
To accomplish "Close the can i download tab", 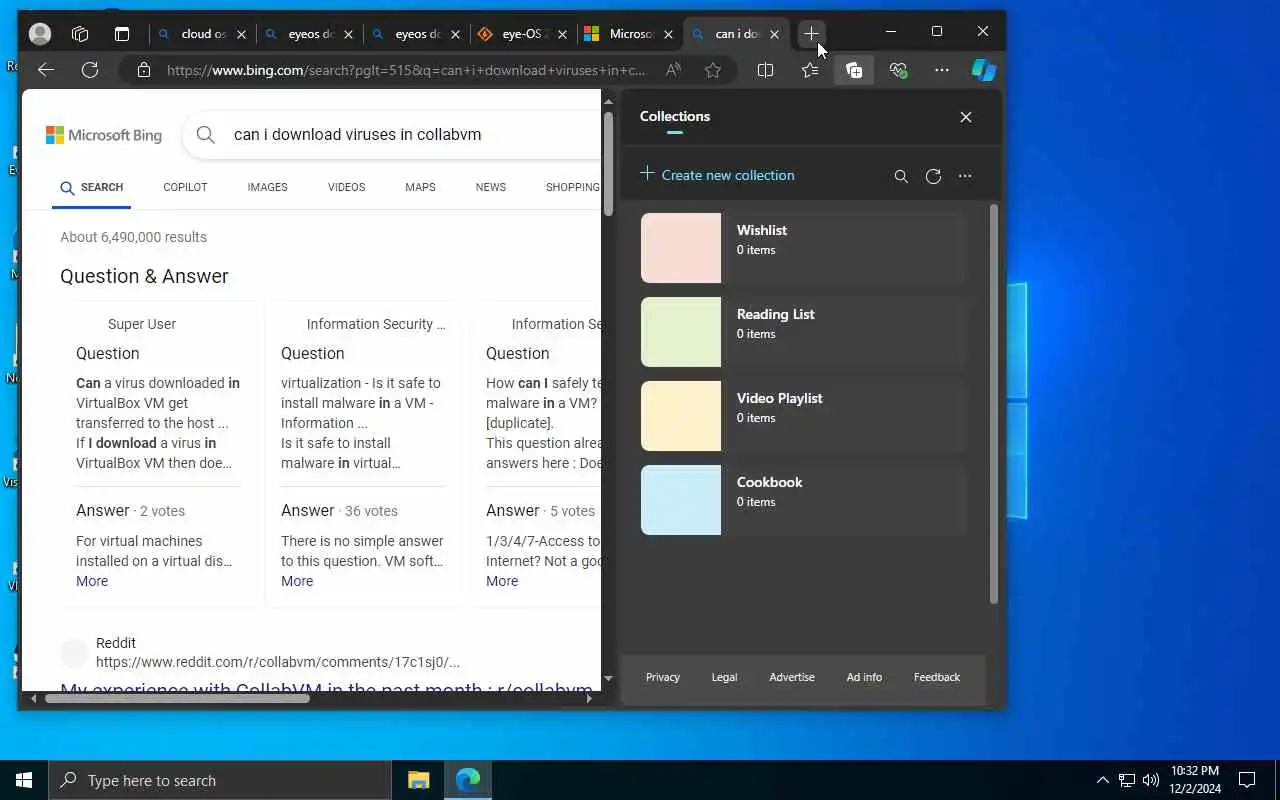I will [774, 34].
